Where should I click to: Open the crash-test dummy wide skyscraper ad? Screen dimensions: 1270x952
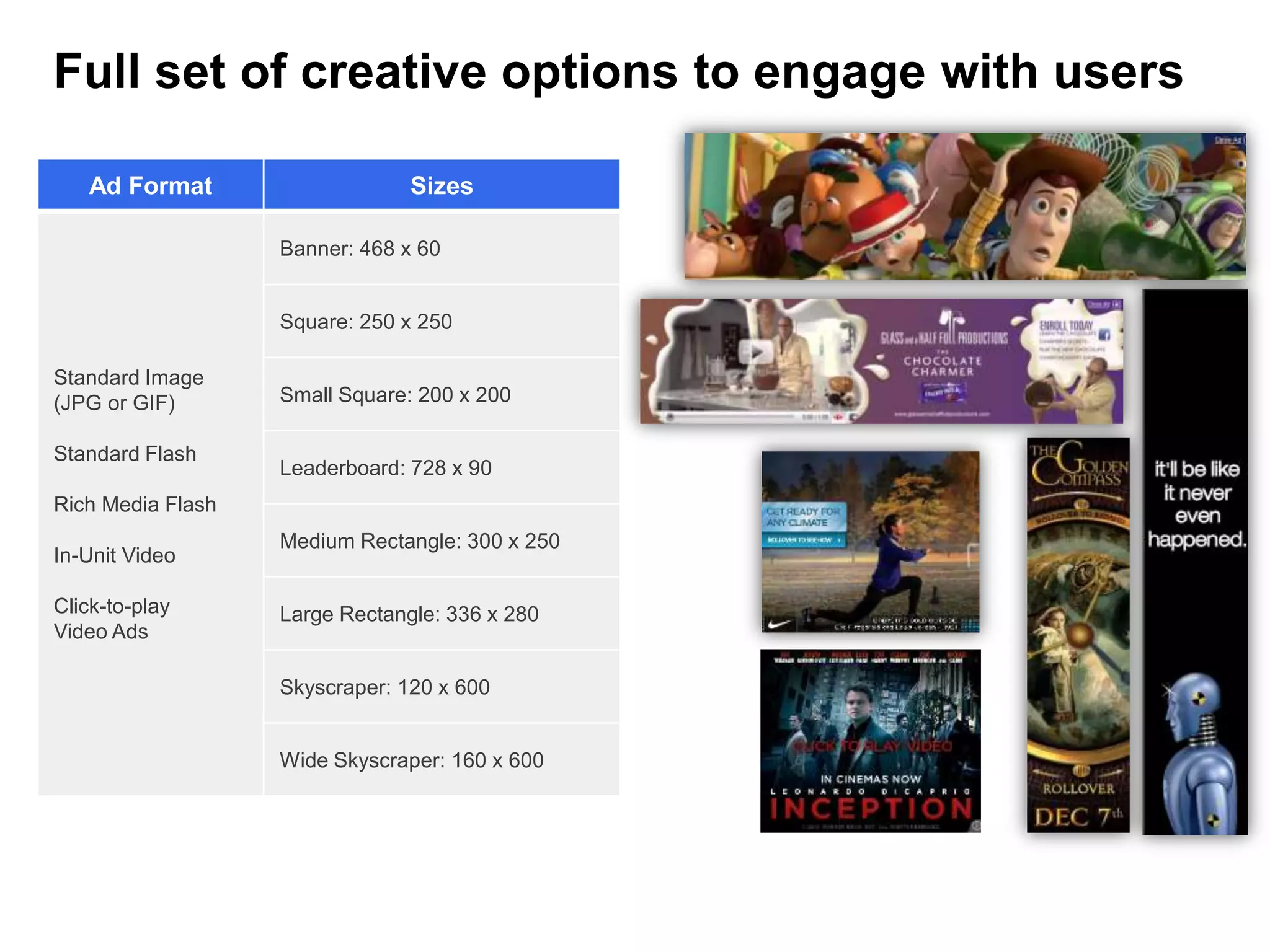(x=1195, y=562)
